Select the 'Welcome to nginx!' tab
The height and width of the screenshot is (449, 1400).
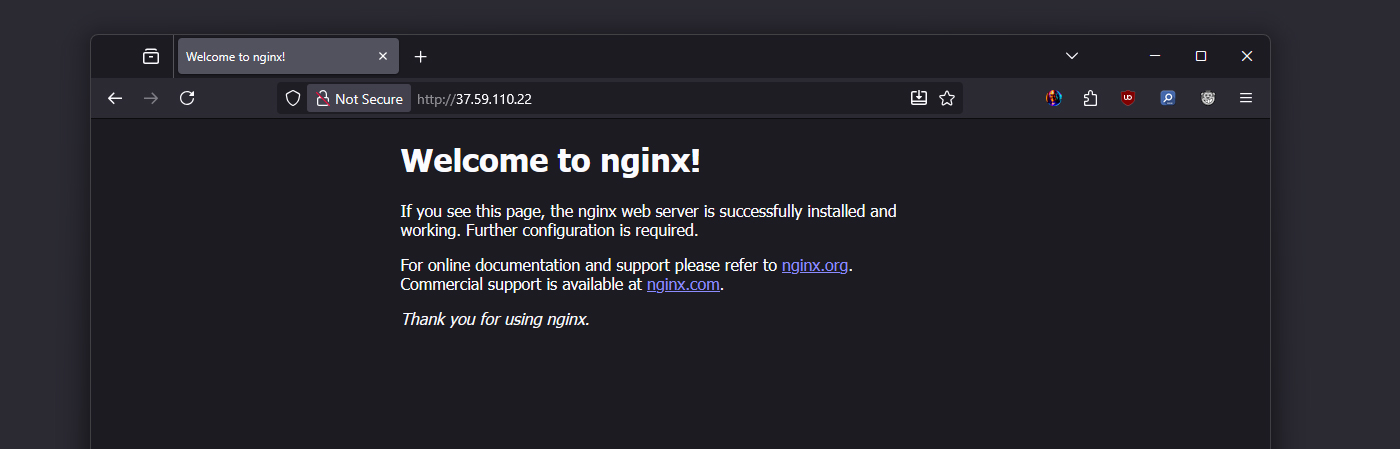[x=270, y=57]
